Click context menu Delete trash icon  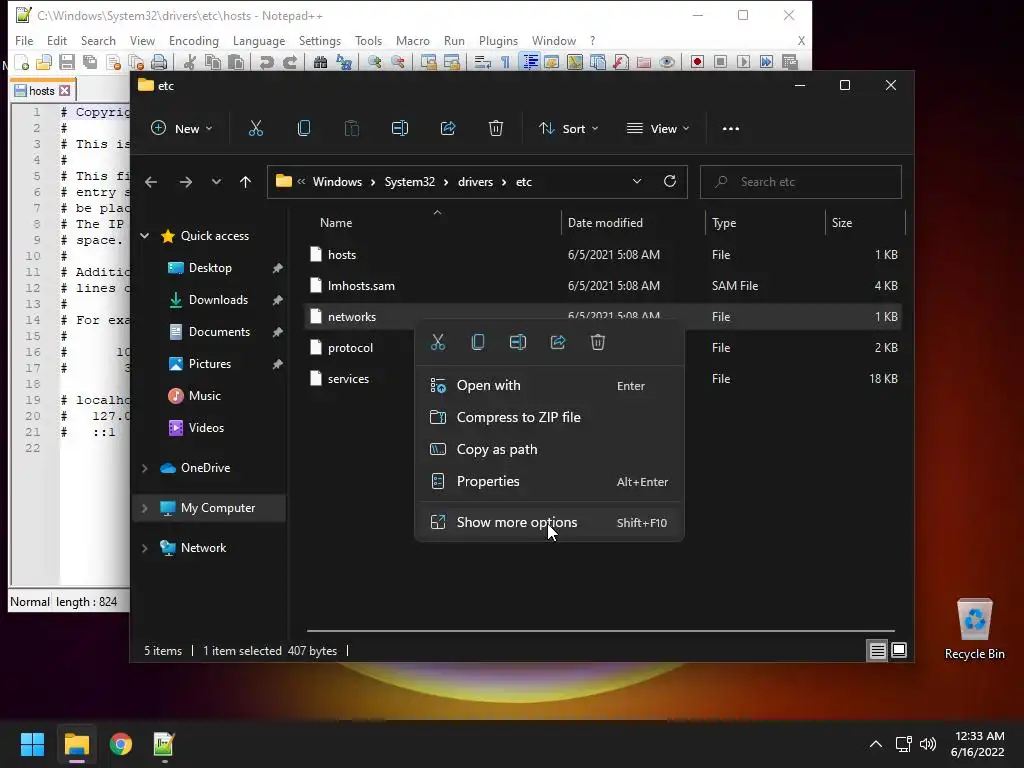pyautogui.click(x=598, y=342)
